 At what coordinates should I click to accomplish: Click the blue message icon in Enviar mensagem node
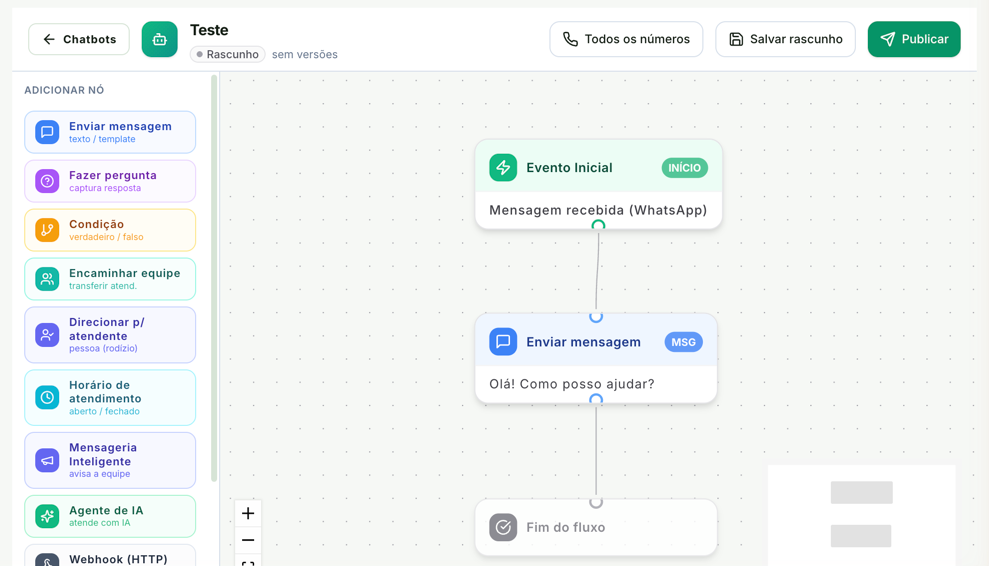503,342
